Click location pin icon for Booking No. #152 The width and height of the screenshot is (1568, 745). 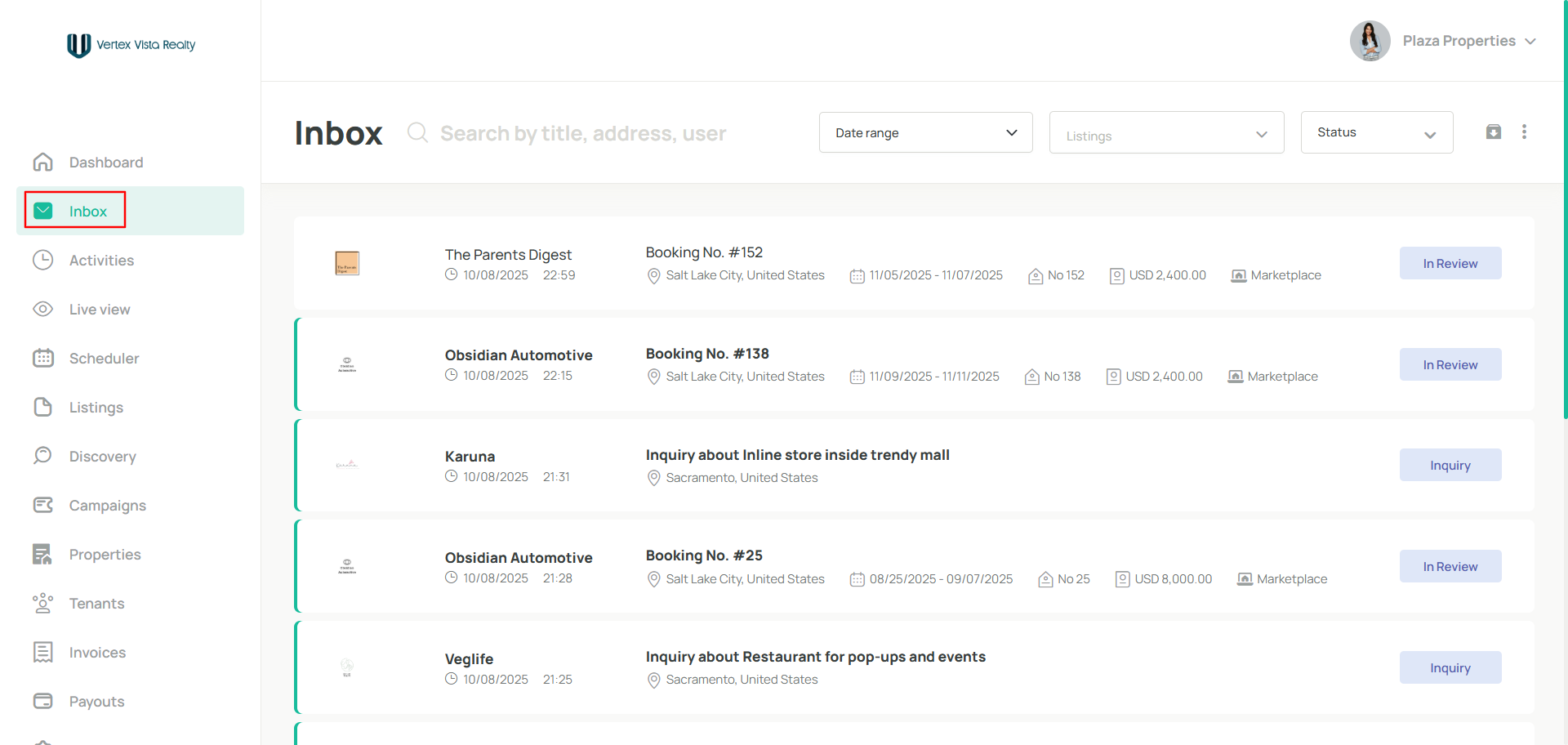point(653,276)
